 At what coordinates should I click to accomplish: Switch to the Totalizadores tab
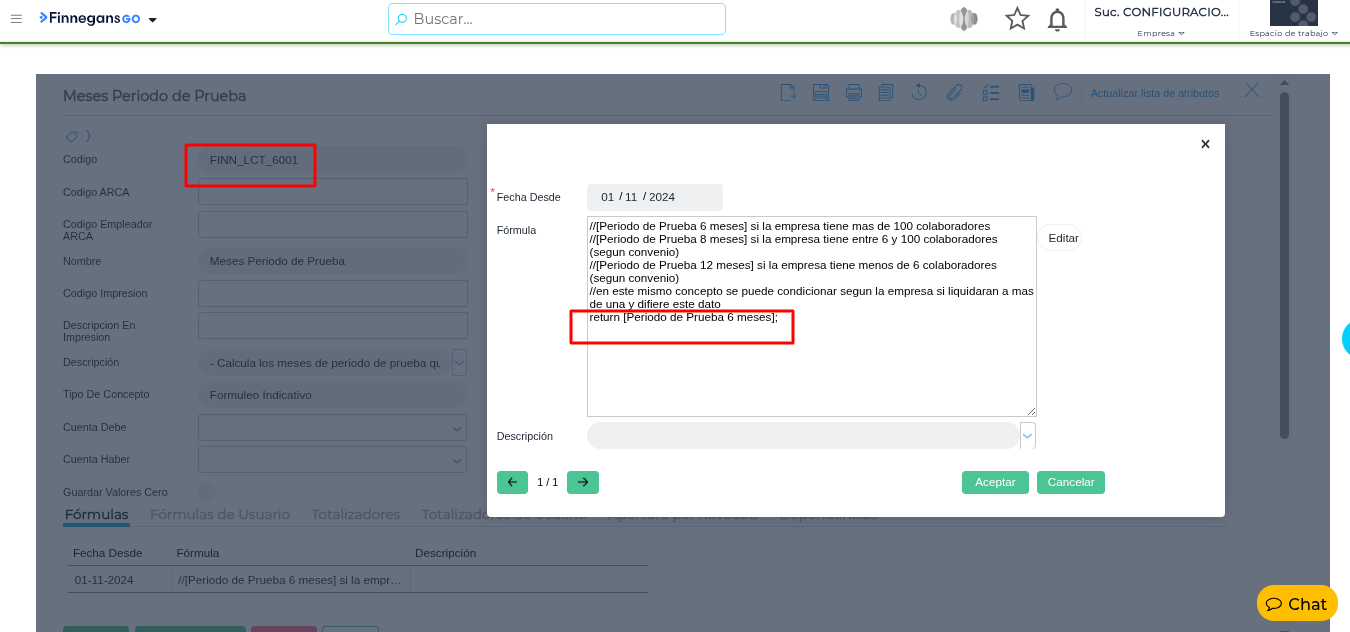tap(355, 515)
